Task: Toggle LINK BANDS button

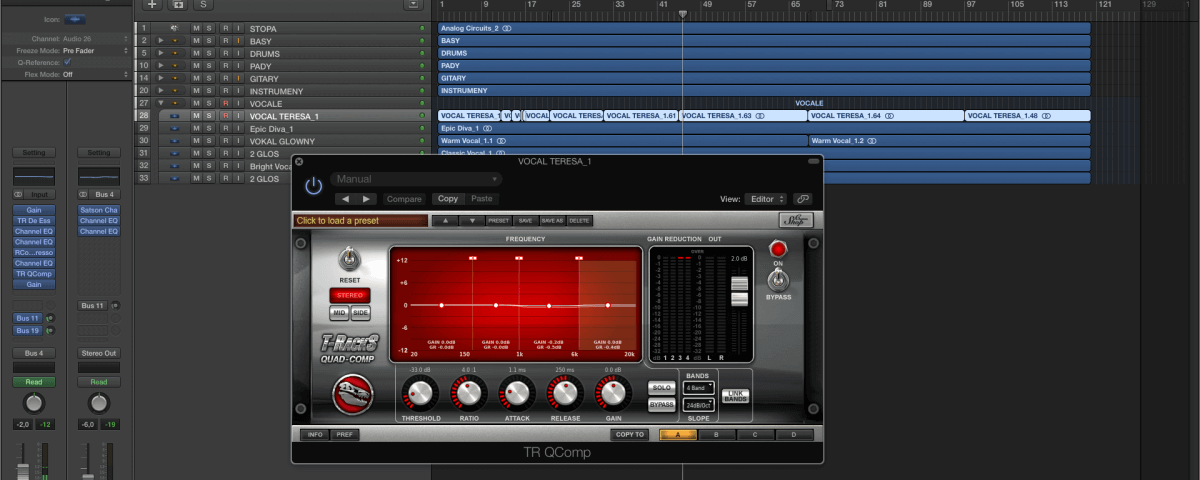Action: coord(735,395)
